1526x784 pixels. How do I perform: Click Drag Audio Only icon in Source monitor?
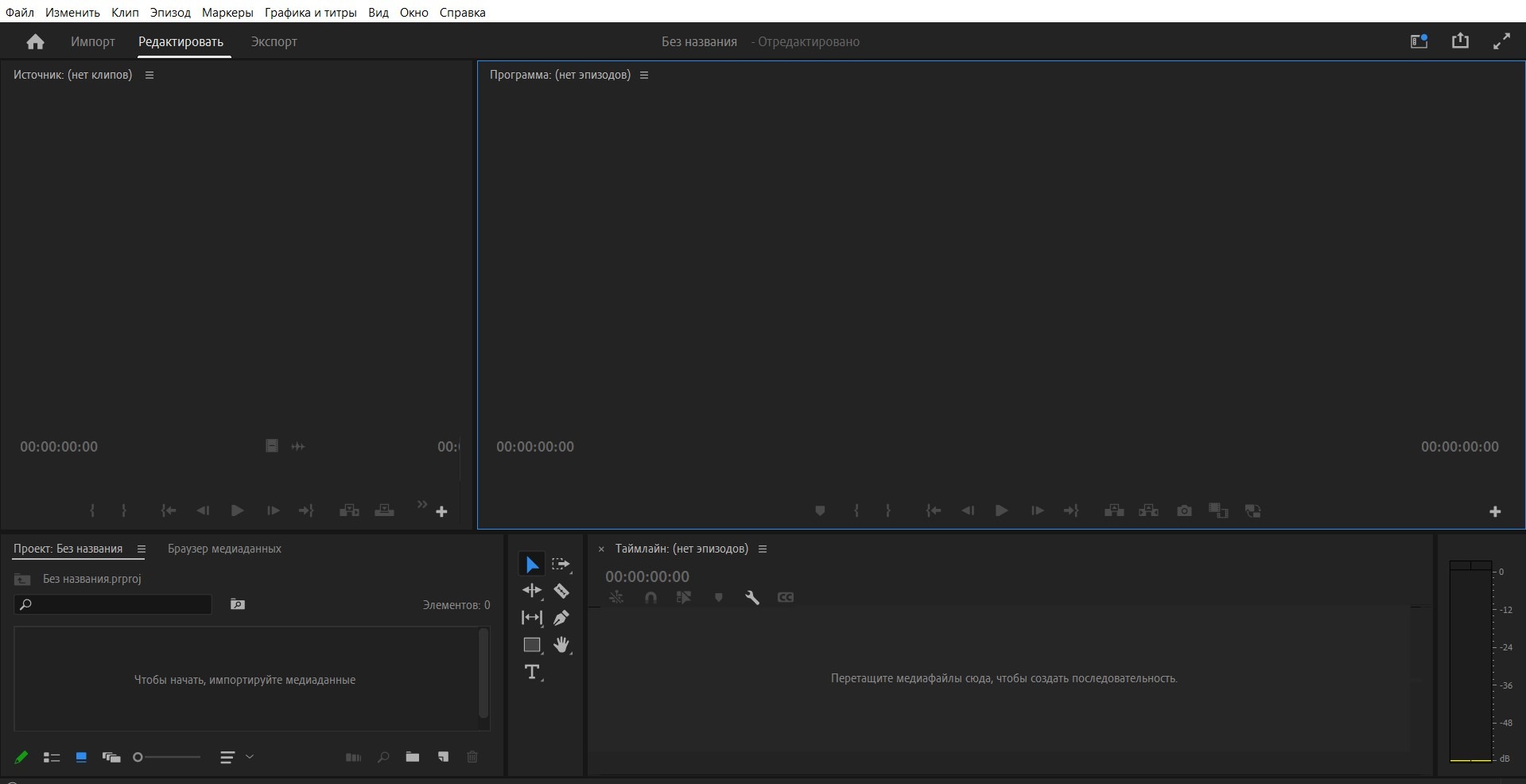point(298,447)
